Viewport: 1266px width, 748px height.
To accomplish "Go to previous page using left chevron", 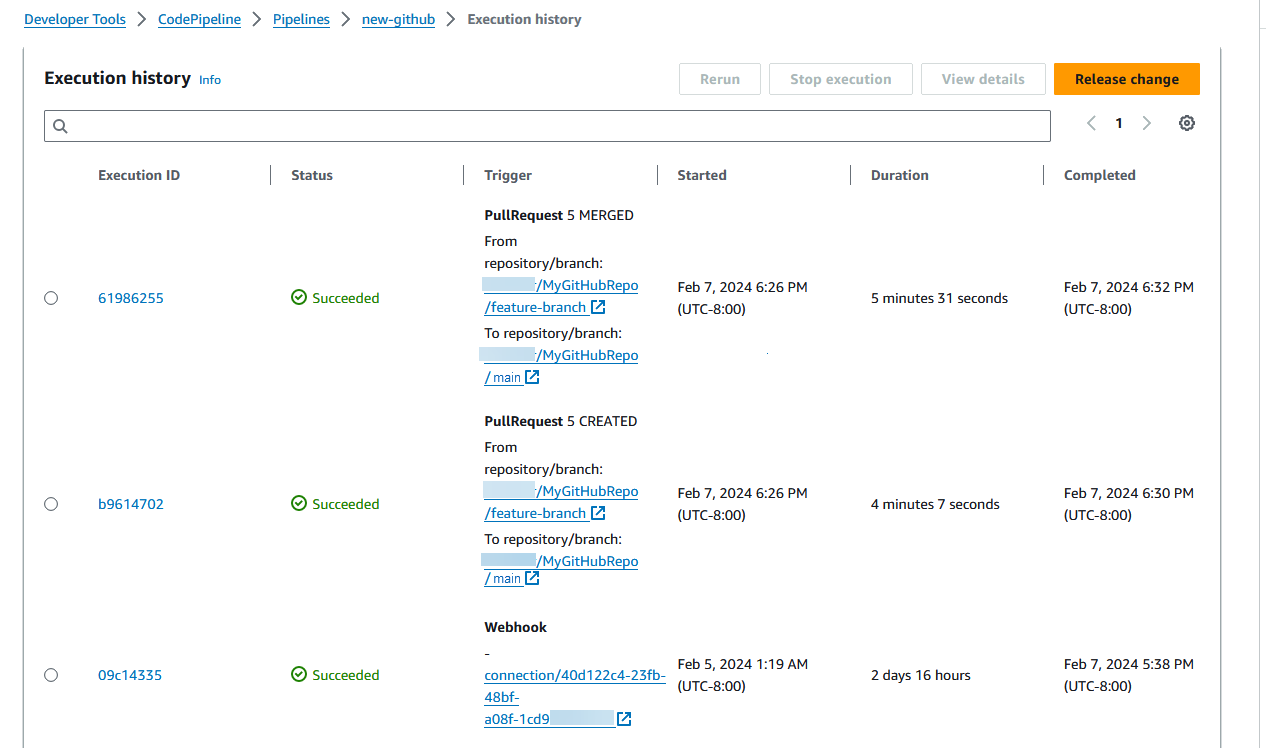I will pyautogui.click(x=1091, y=122).
